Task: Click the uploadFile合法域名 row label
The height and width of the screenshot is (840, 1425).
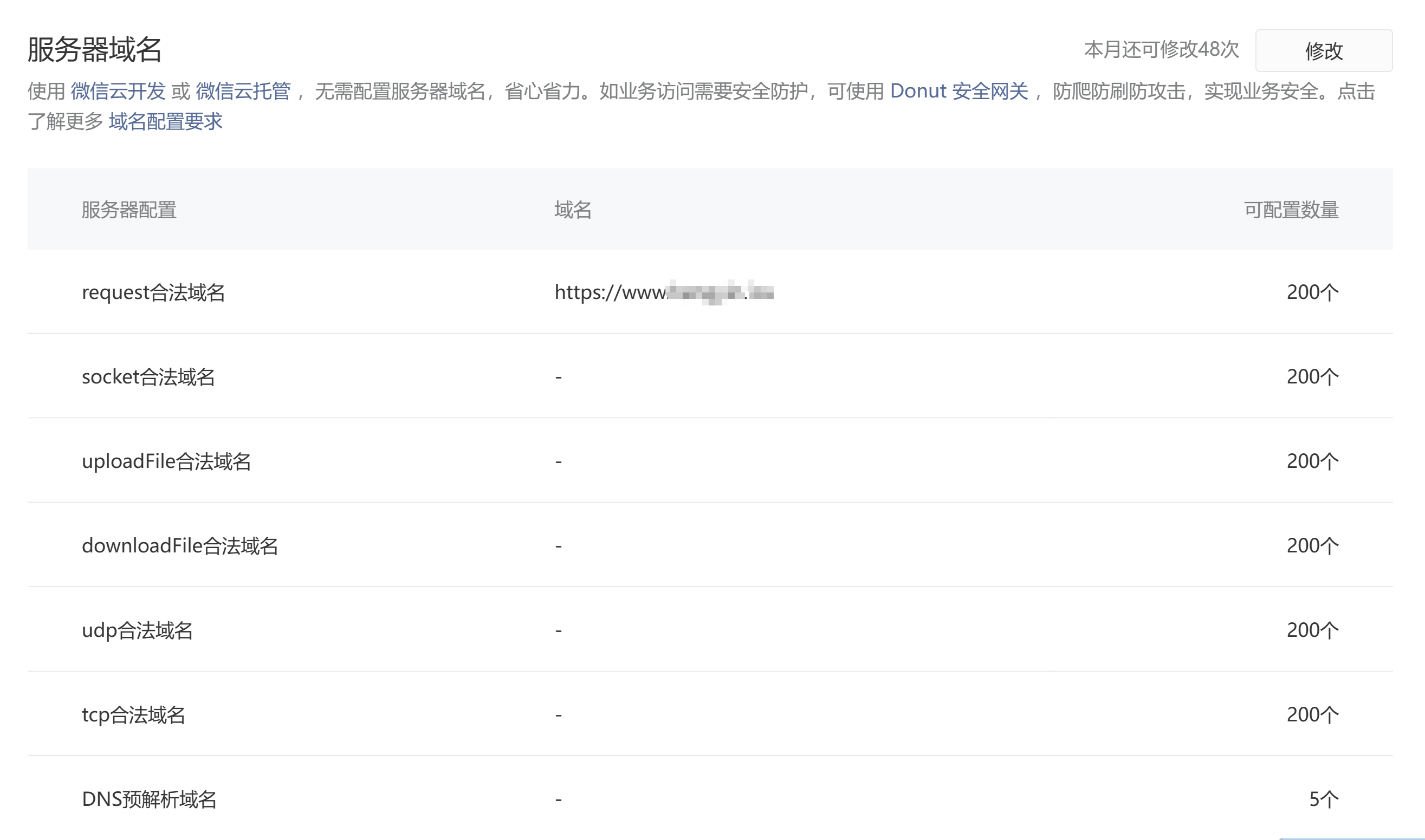Action: point(166,461)
